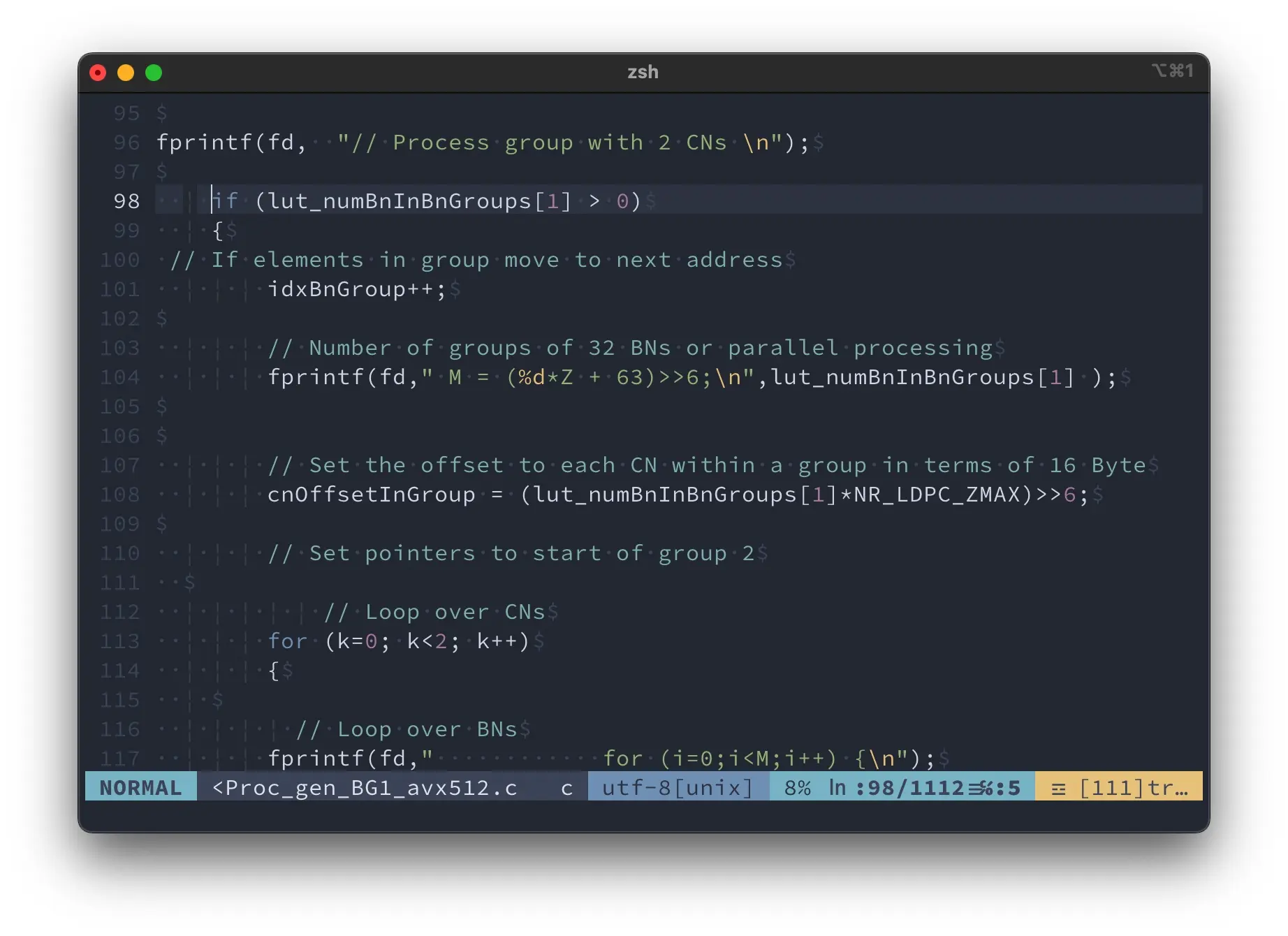Click the opening brace on line 114
Viewport: 1288px width, 936px height.
coord(273,671)
